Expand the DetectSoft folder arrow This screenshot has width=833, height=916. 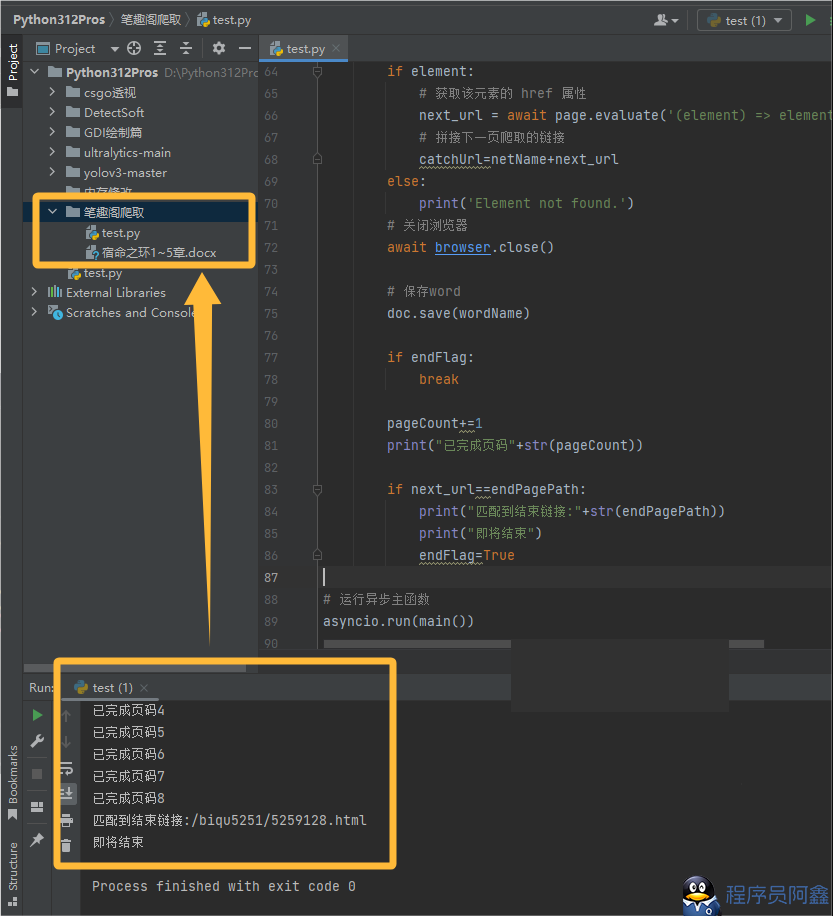[52, 112]
